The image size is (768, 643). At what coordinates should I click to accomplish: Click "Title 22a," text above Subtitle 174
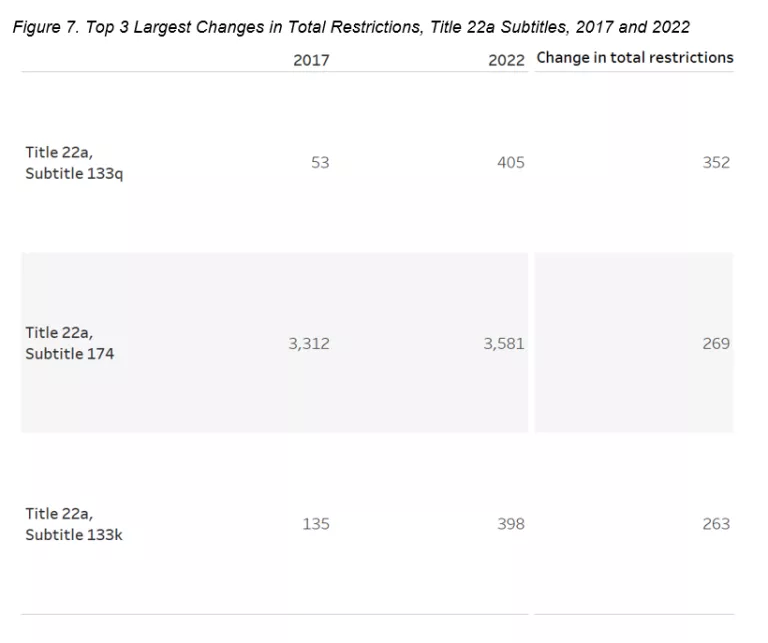point(59,333)
